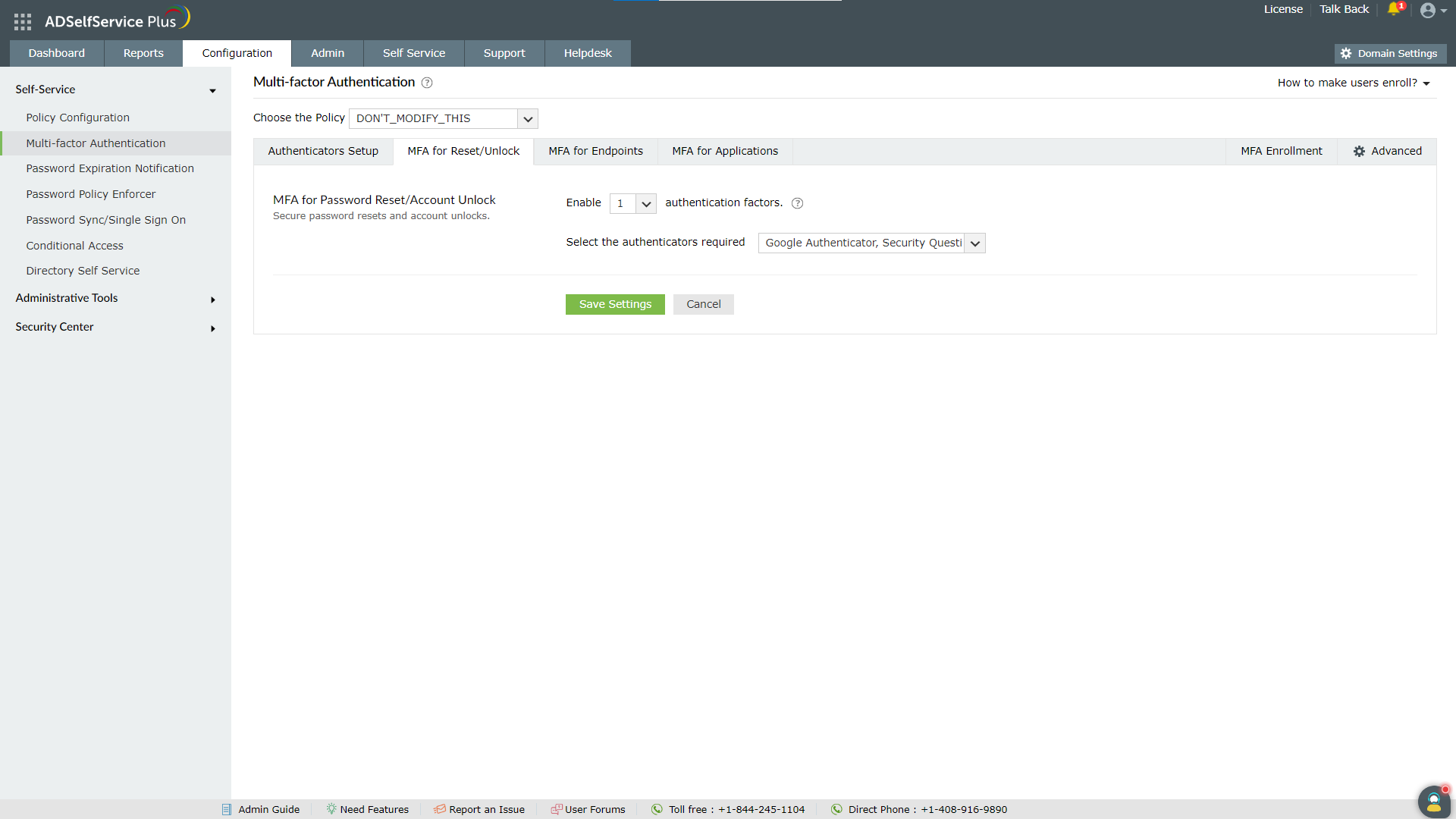Open authentication factors count dropdown
The width and height of the screenshot is (1456, 819).
click(x=646, y=204)
